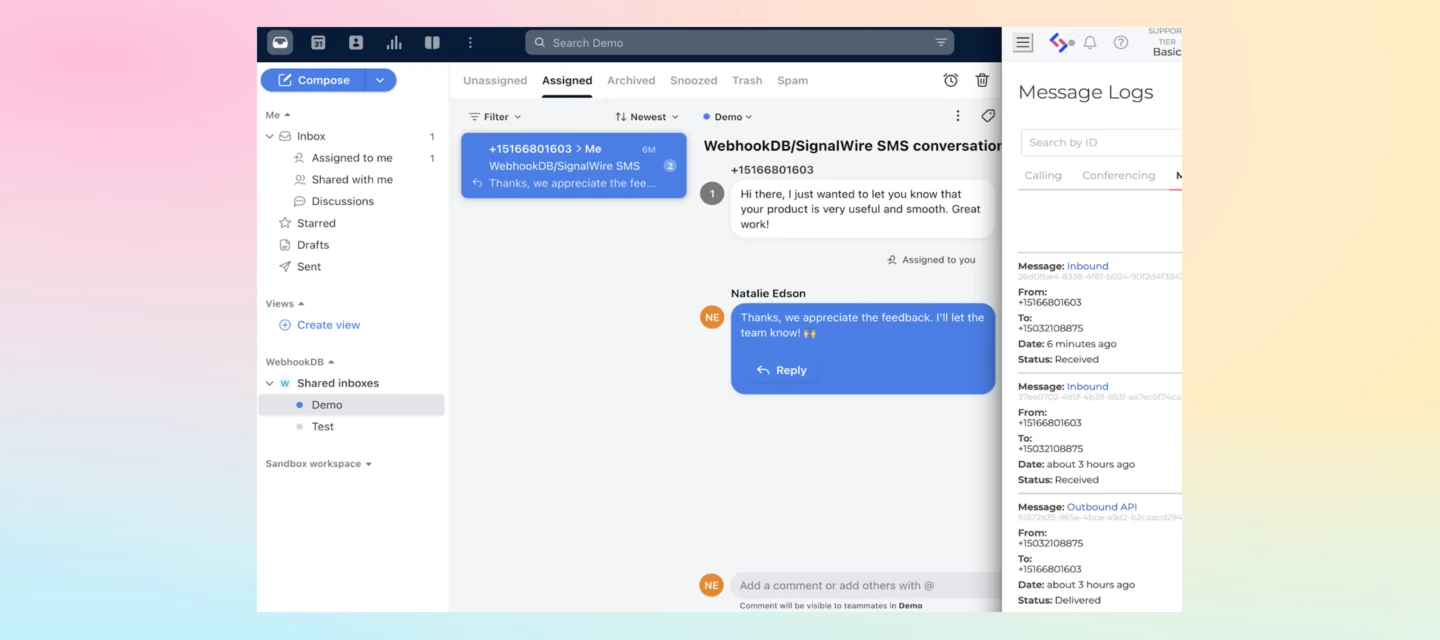Click the message count badge 2
Screen dimensions: 1440x640
pos(670,166)
